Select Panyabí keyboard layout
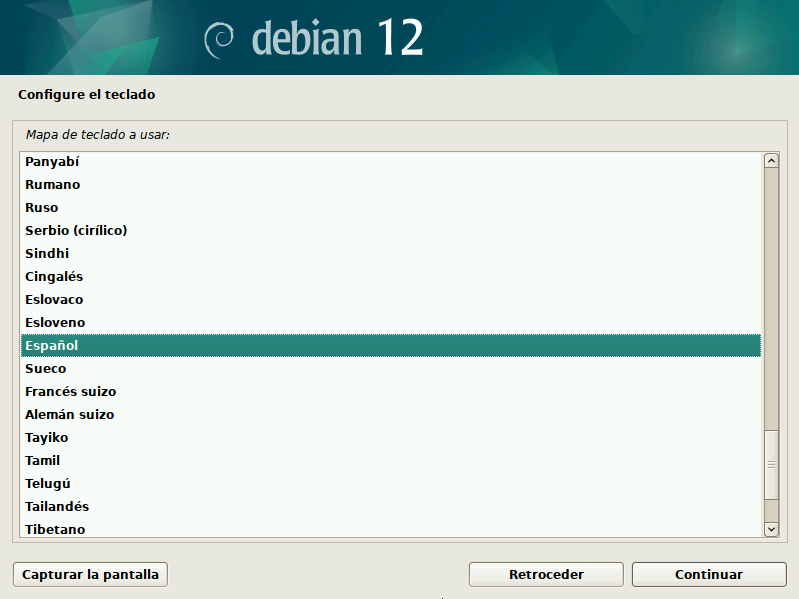Viewport: 799px width, 599px height. (x=52, y=162)
